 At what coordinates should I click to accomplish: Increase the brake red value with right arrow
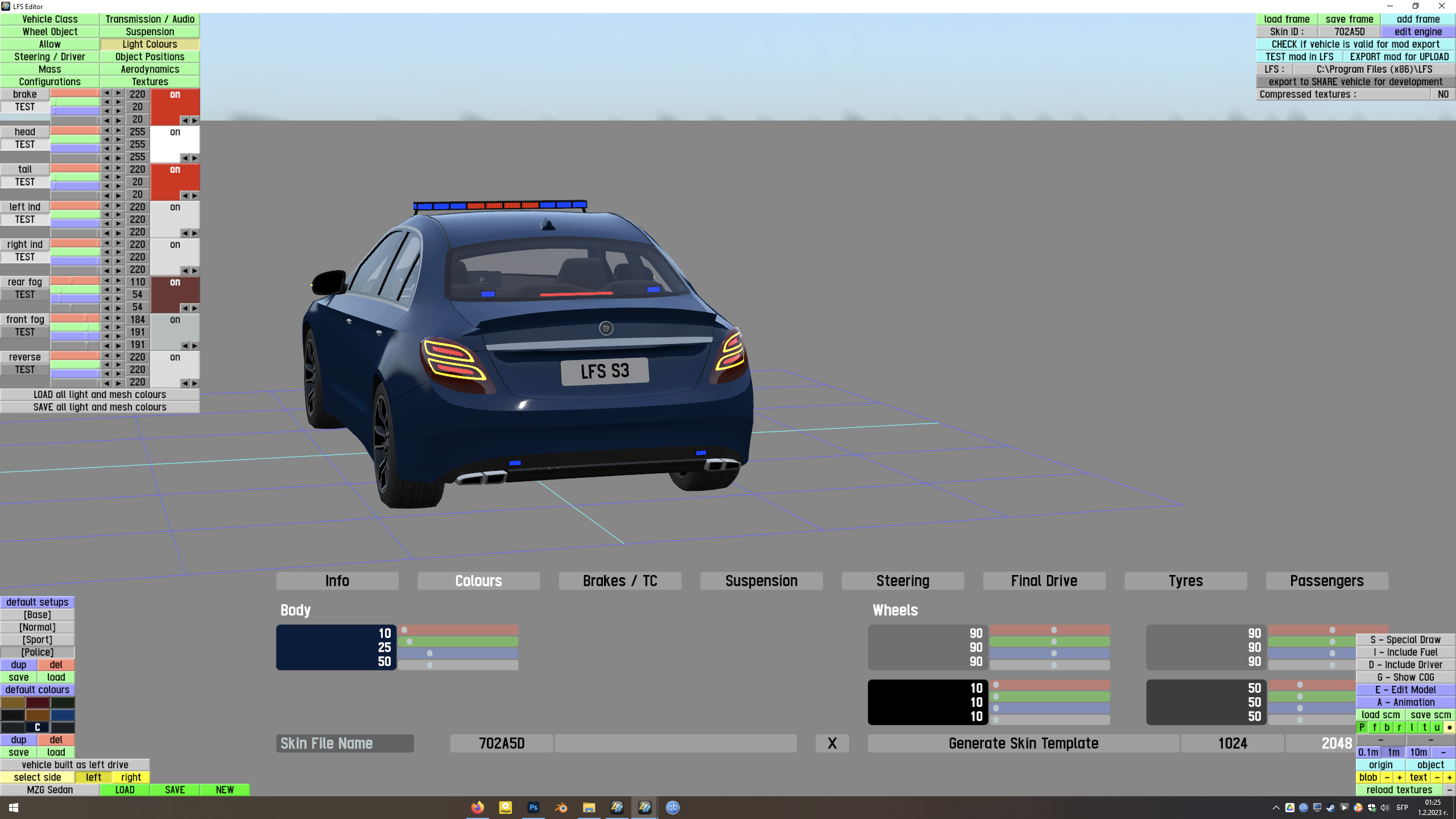coord(118,93)
